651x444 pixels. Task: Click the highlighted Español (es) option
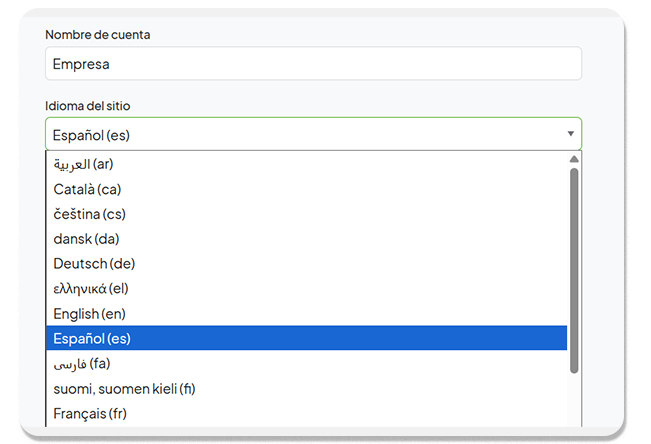point(92,339)
